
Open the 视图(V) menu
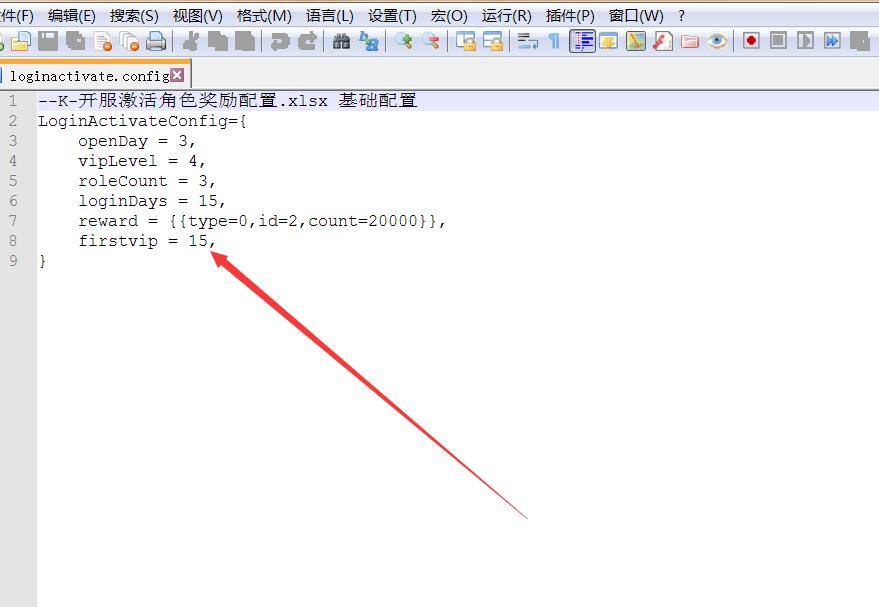(197, 16)
